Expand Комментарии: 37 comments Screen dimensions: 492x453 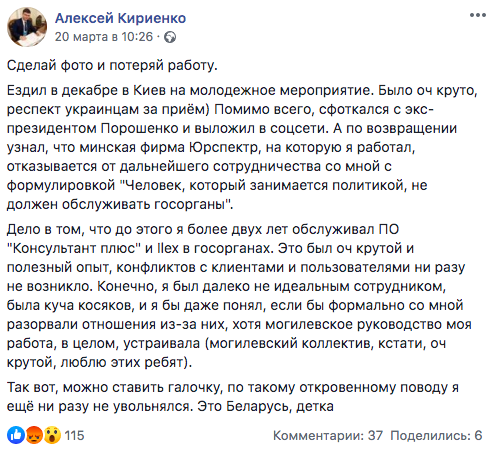(328, 435)
